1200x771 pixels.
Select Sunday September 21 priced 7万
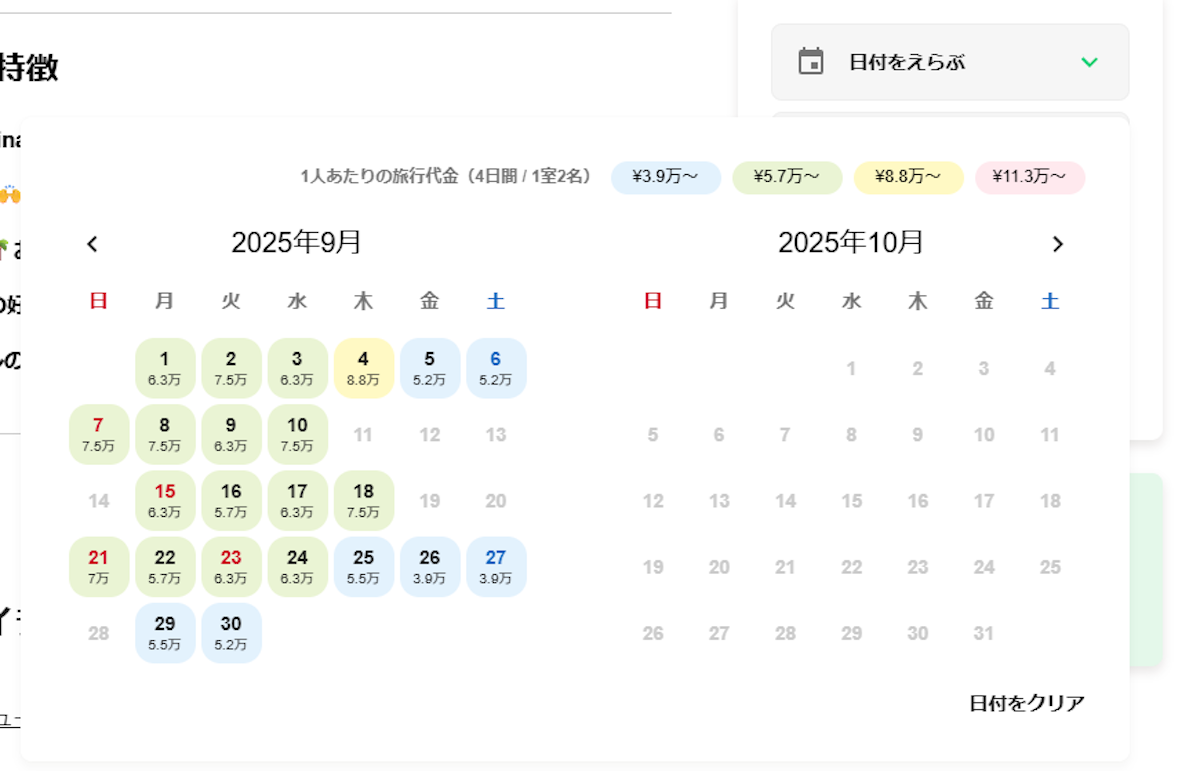tap(98, 566)
